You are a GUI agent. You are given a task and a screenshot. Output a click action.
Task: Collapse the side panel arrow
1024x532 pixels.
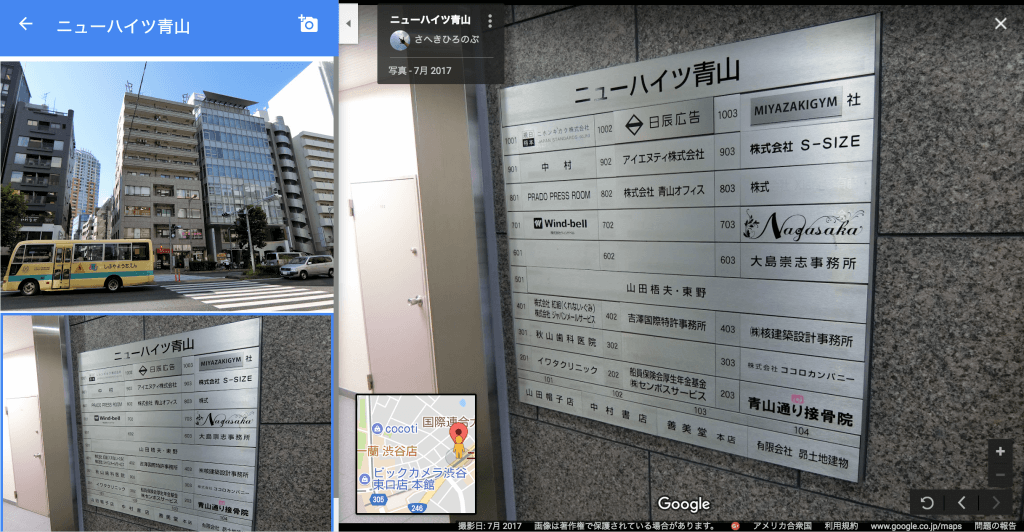tap(348, 23)
